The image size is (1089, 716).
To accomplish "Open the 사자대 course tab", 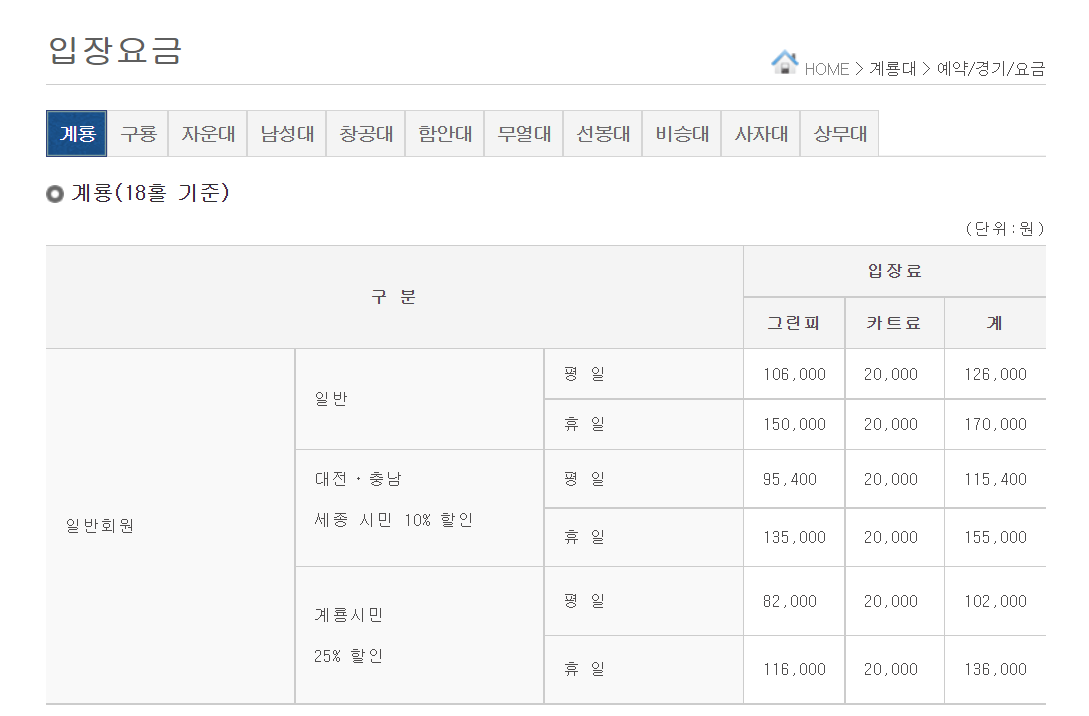I will 760,133.
